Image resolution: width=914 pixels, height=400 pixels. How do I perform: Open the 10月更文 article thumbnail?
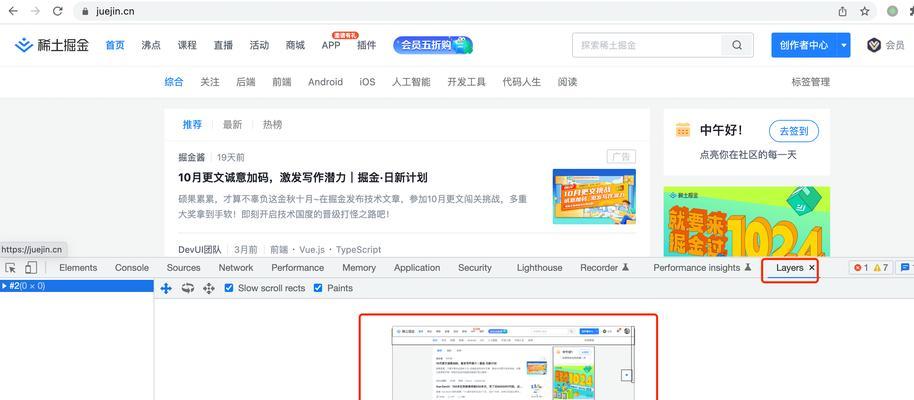point(594,197)
